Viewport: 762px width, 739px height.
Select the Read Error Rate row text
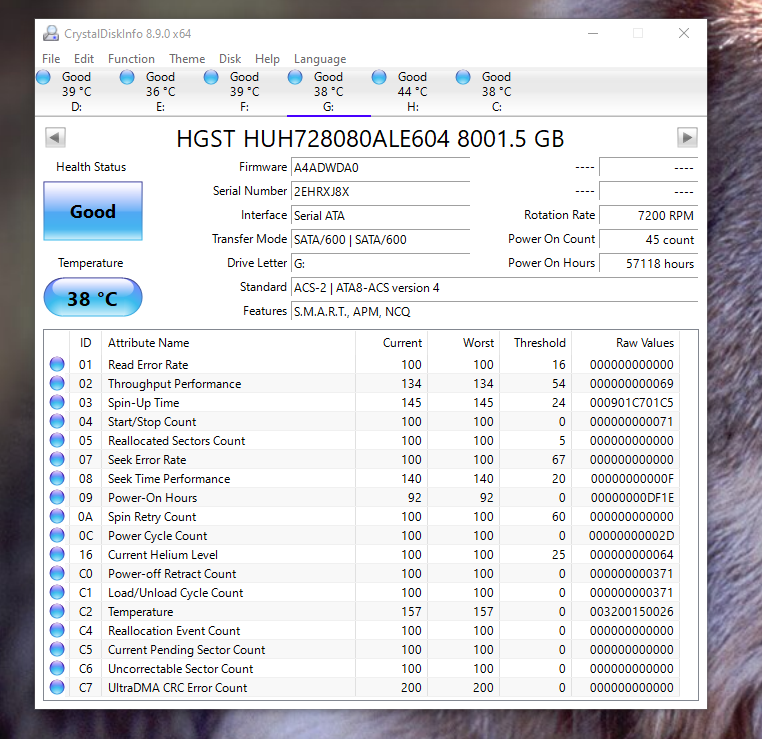(x=148, y=365)
